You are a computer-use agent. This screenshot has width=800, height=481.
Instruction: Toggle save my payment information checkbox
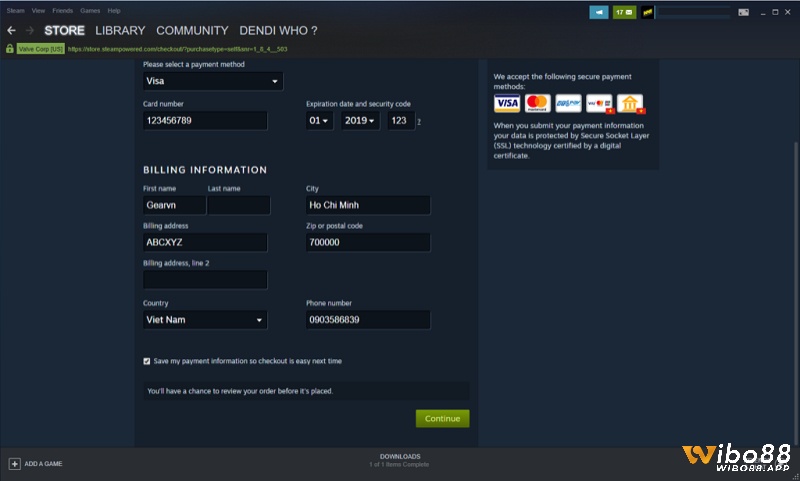[147, 361]
